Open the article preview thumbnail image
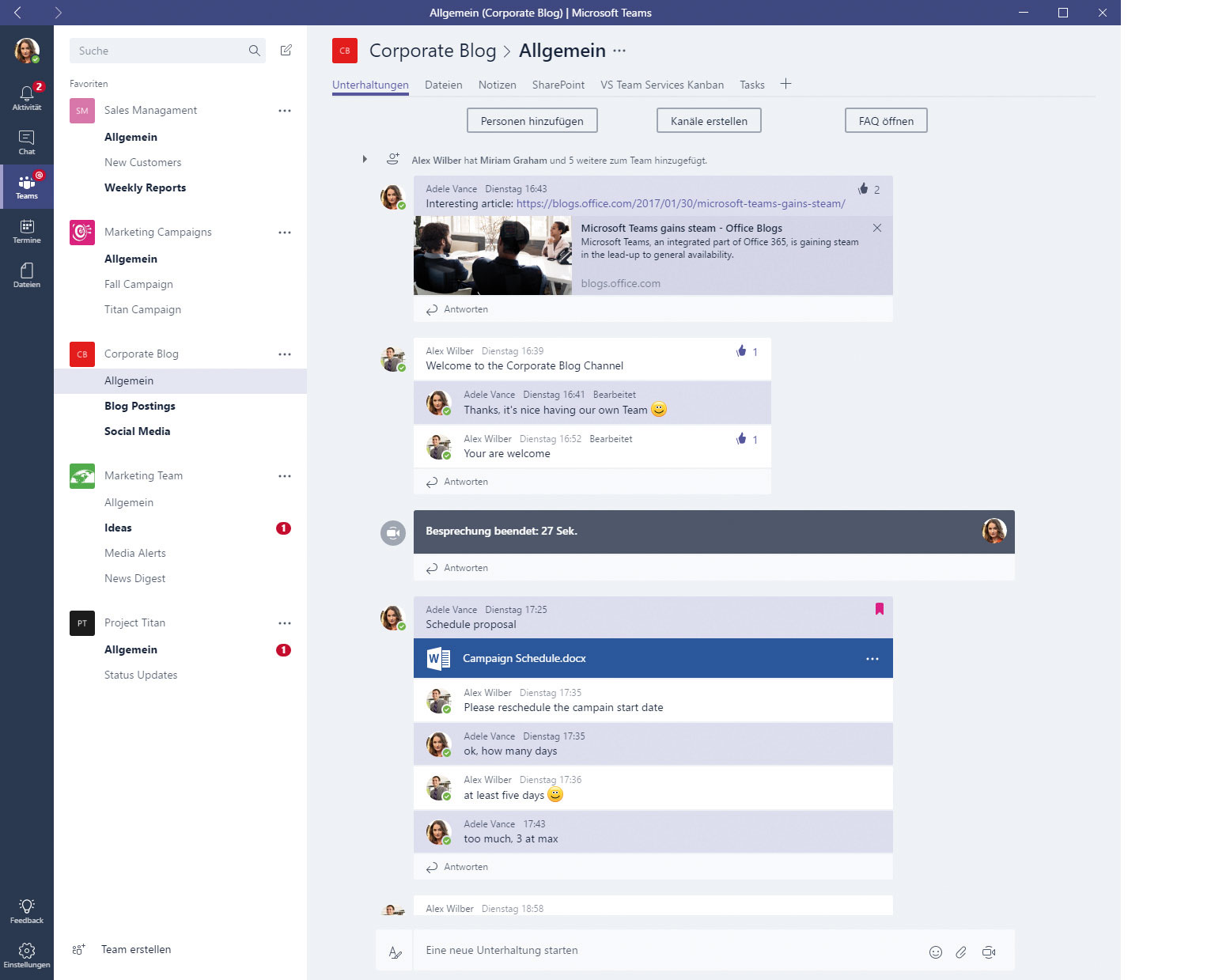1215x980 pixels. coord(493,255)
